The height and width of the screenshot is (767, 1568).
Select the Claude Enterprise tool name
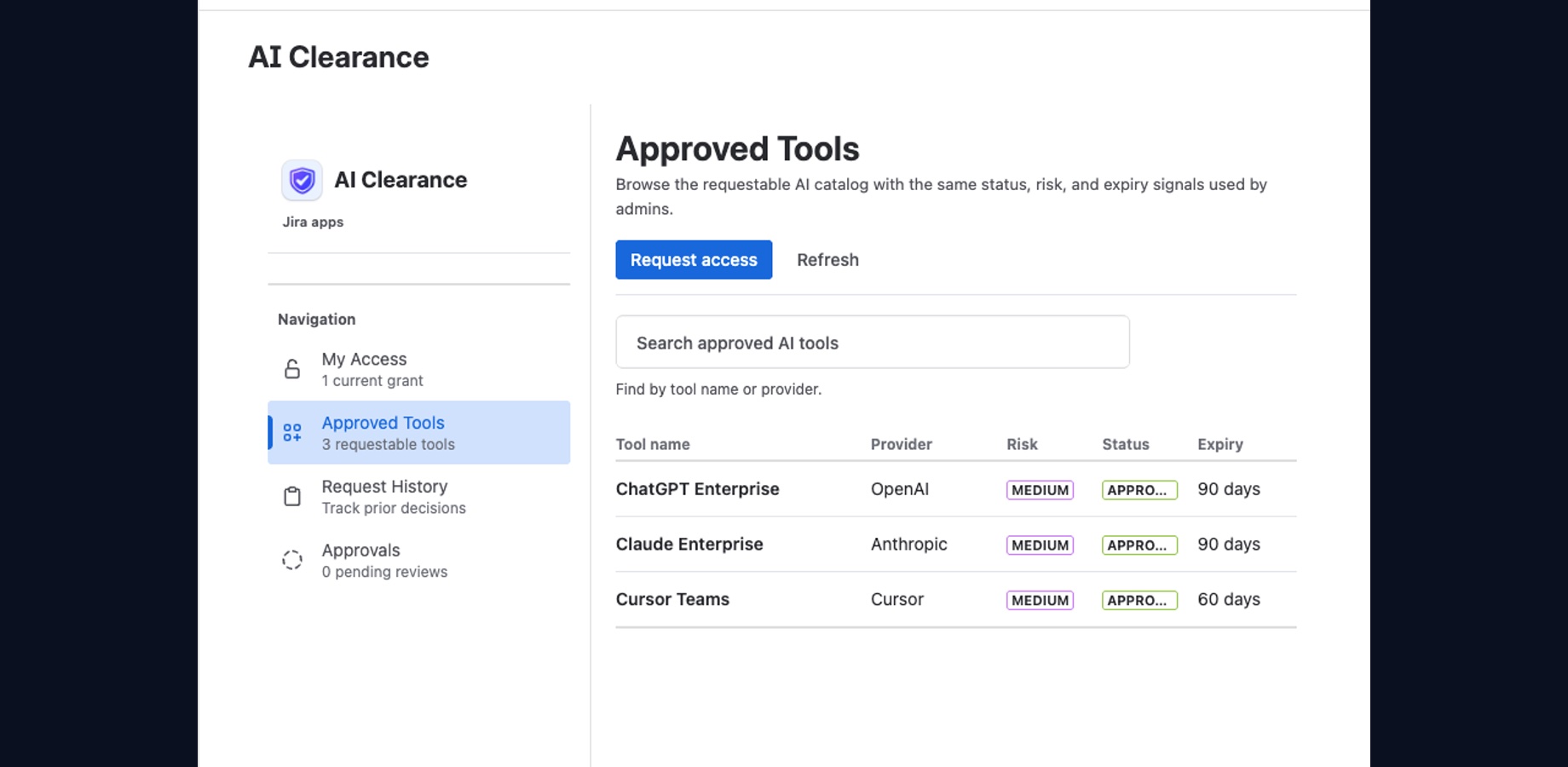coord(689,545)
